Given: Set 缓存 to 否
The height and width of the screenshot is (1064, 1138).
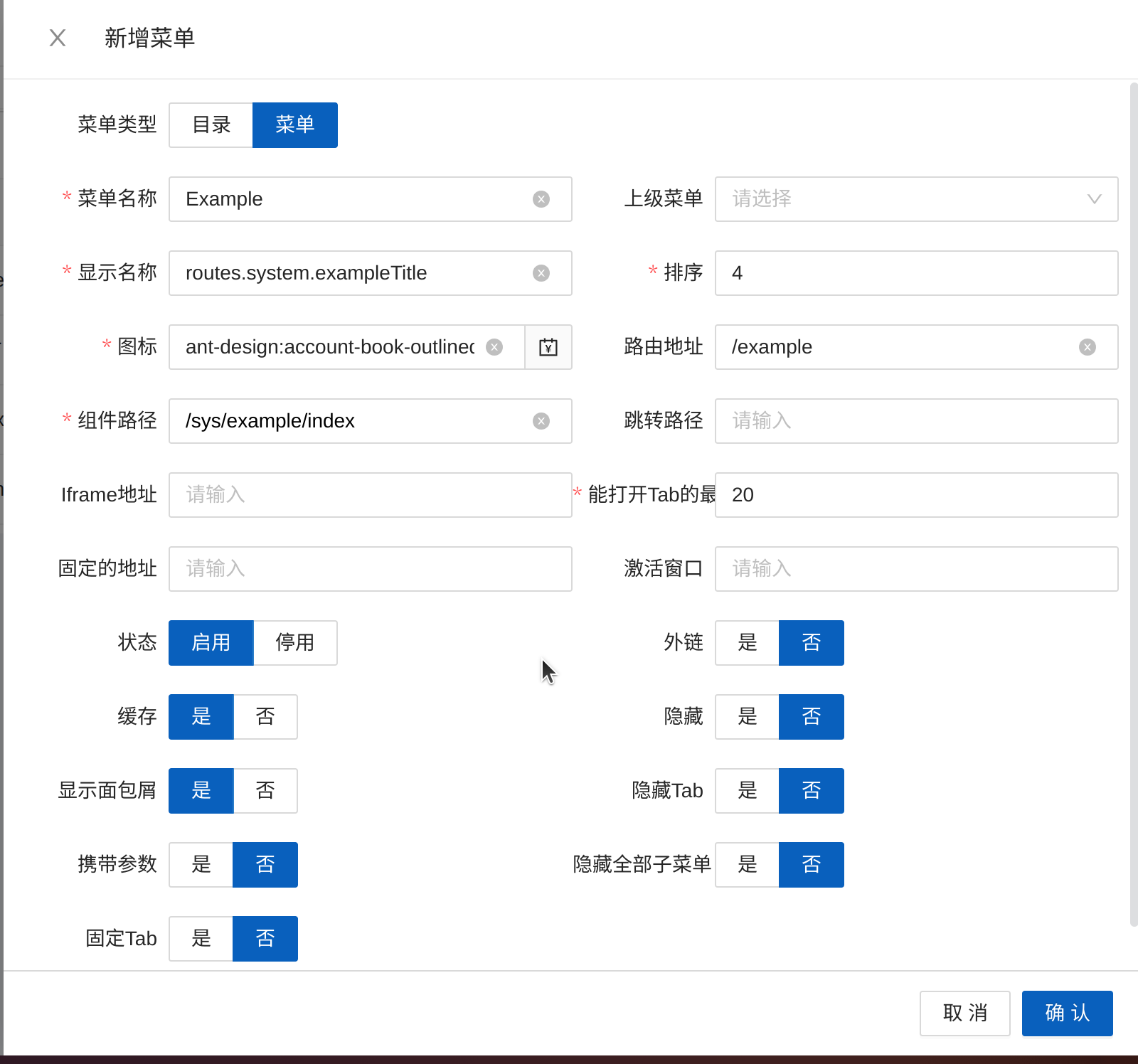Looking at the screenshot, I should 265,717.
